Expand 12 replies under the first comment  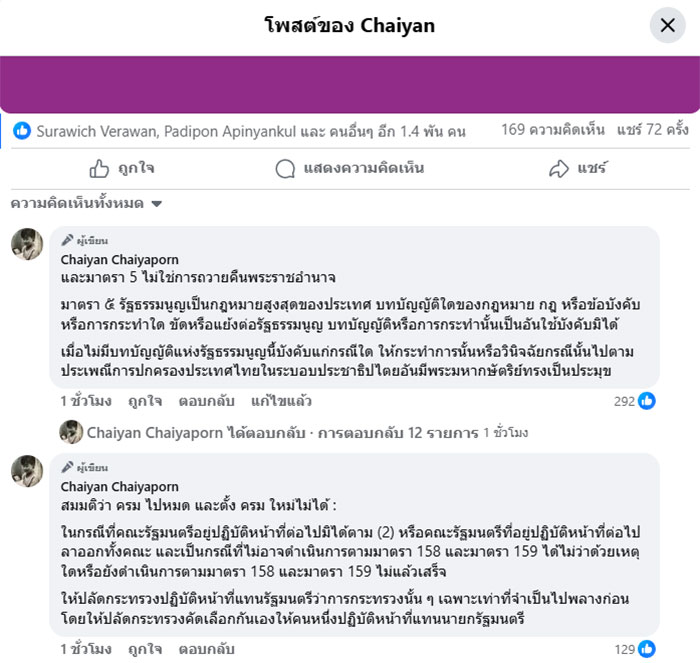pyautogui.click(x=398, y=433)
